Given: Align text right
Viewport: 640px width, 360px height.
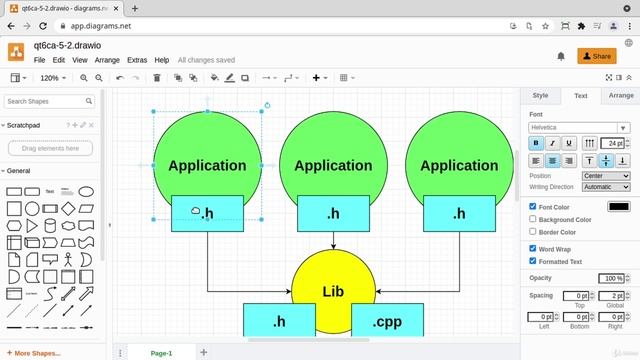Looking at the screenshot, I should [x=569, y=161].
